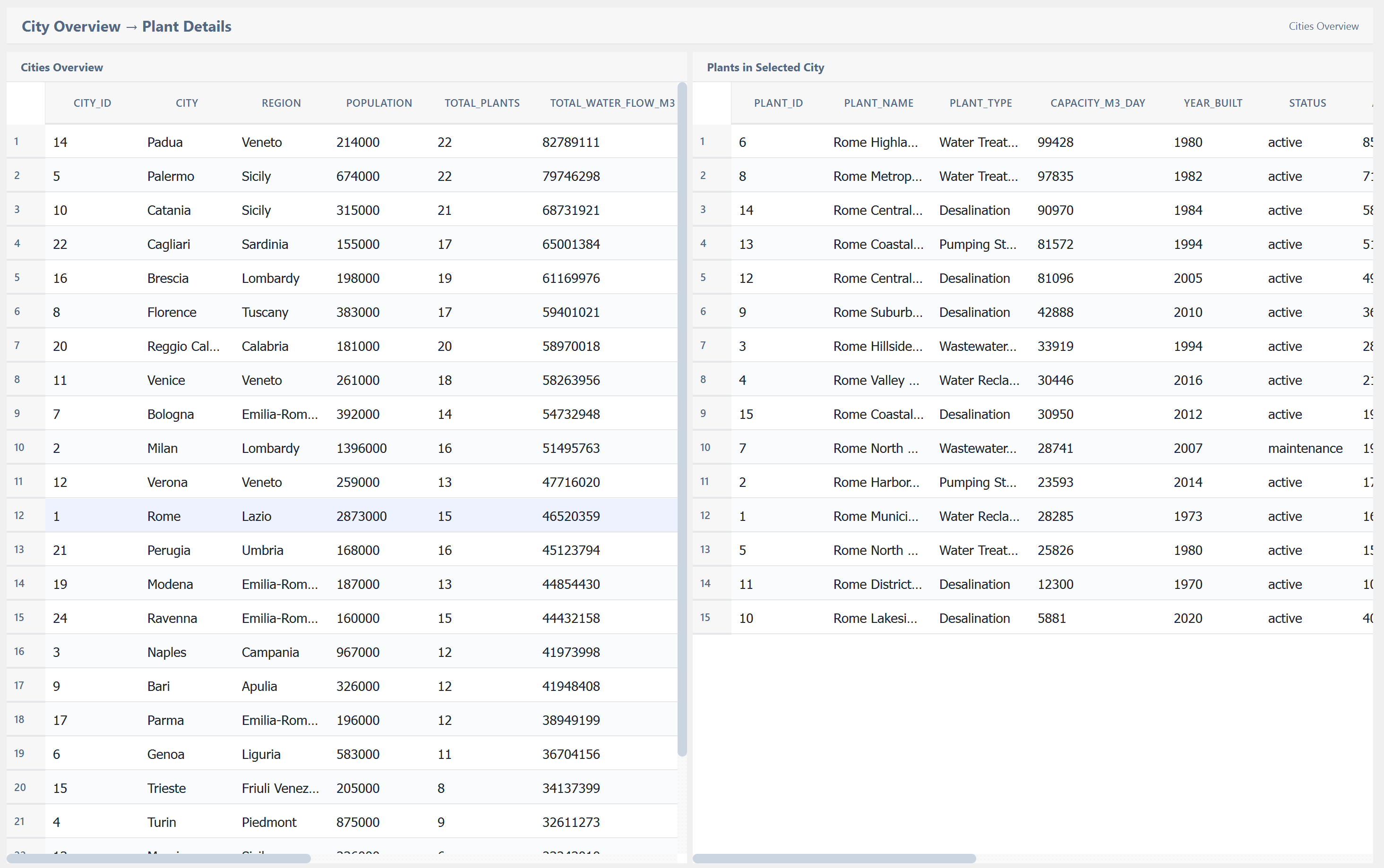Select the Turin city row

click(x=162, y=822)
